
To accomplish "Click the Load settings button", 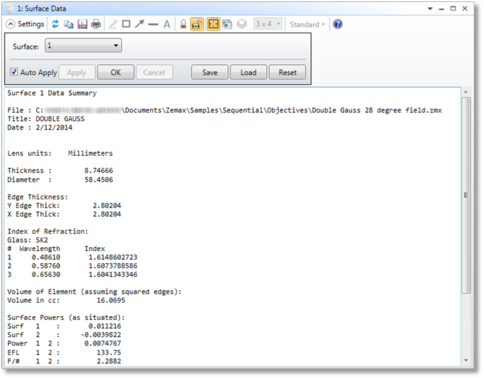I will pyautogui.click(x=248, y=72).
